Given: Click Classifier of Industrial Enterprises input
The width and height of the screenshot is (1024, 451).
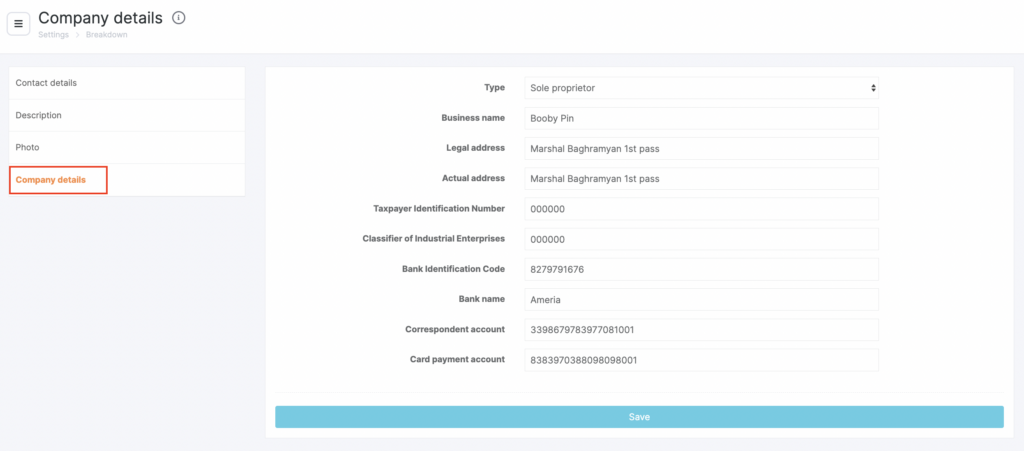Looking at the screenshot, I should coord(701,239).
